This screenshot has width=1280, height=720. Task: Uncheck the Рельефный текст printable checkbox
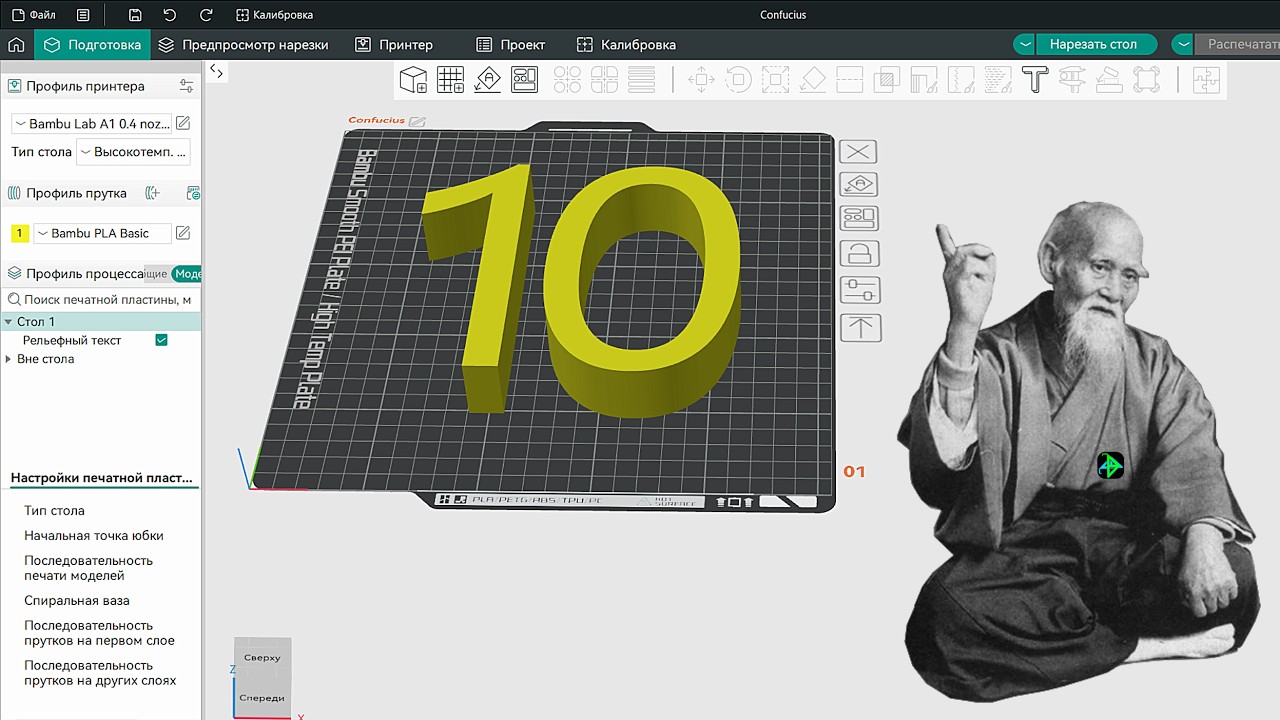pyautogui.click(x=161, y=340)
